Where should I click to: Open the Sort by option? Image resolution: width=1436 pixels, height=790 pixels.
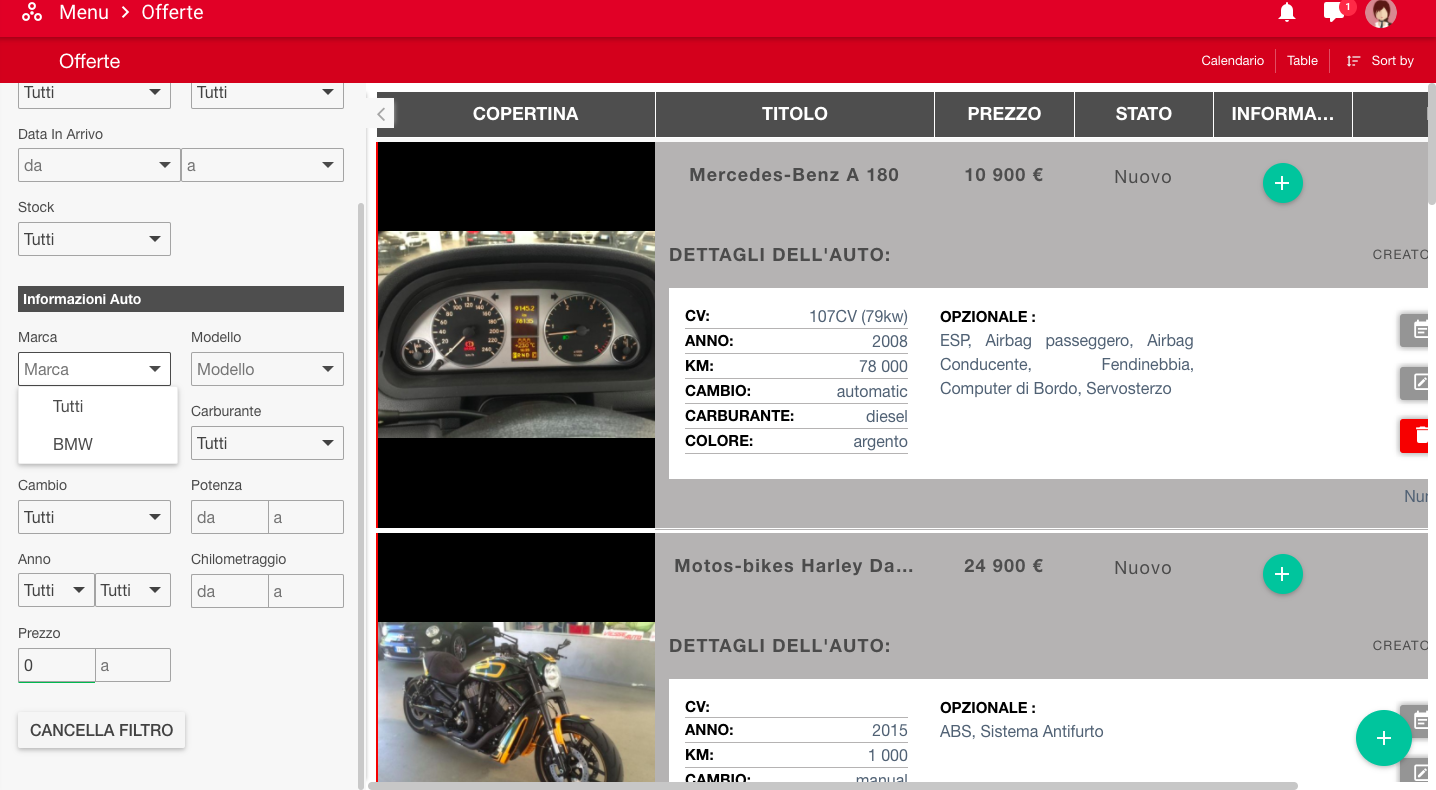pyautogui.click(x=1380, y=61)
